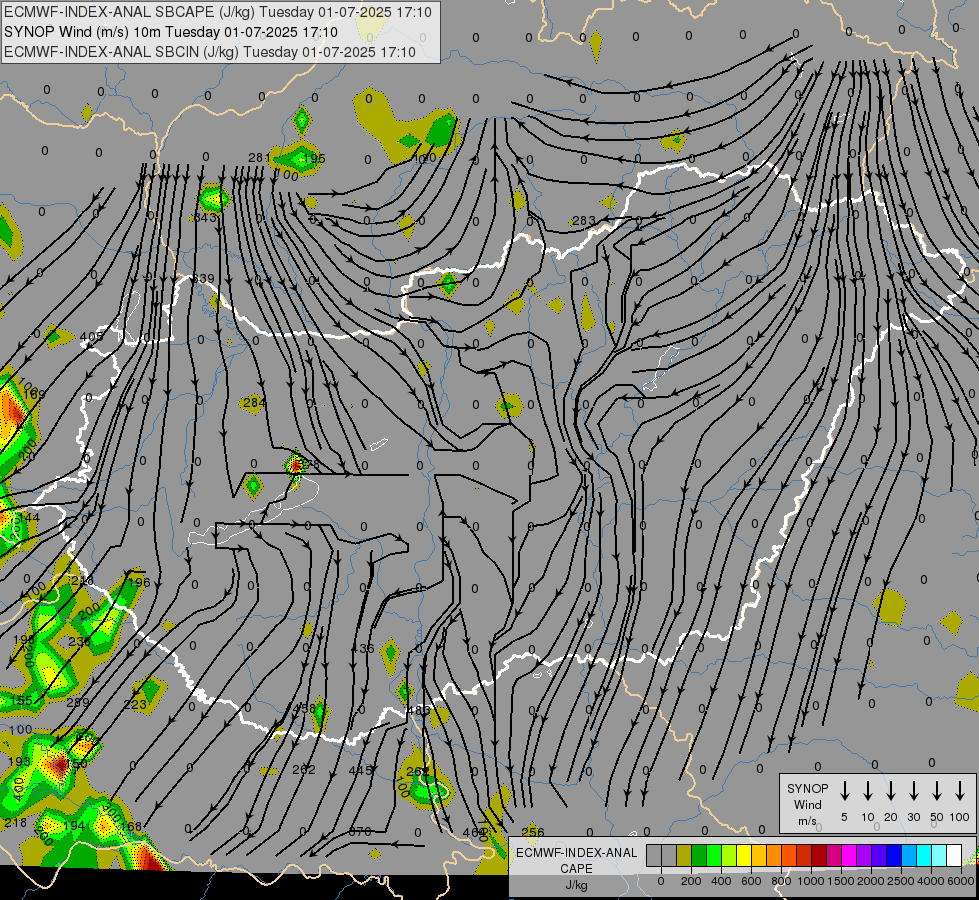
Task: Click the map value 405
Action: [91, 337]
